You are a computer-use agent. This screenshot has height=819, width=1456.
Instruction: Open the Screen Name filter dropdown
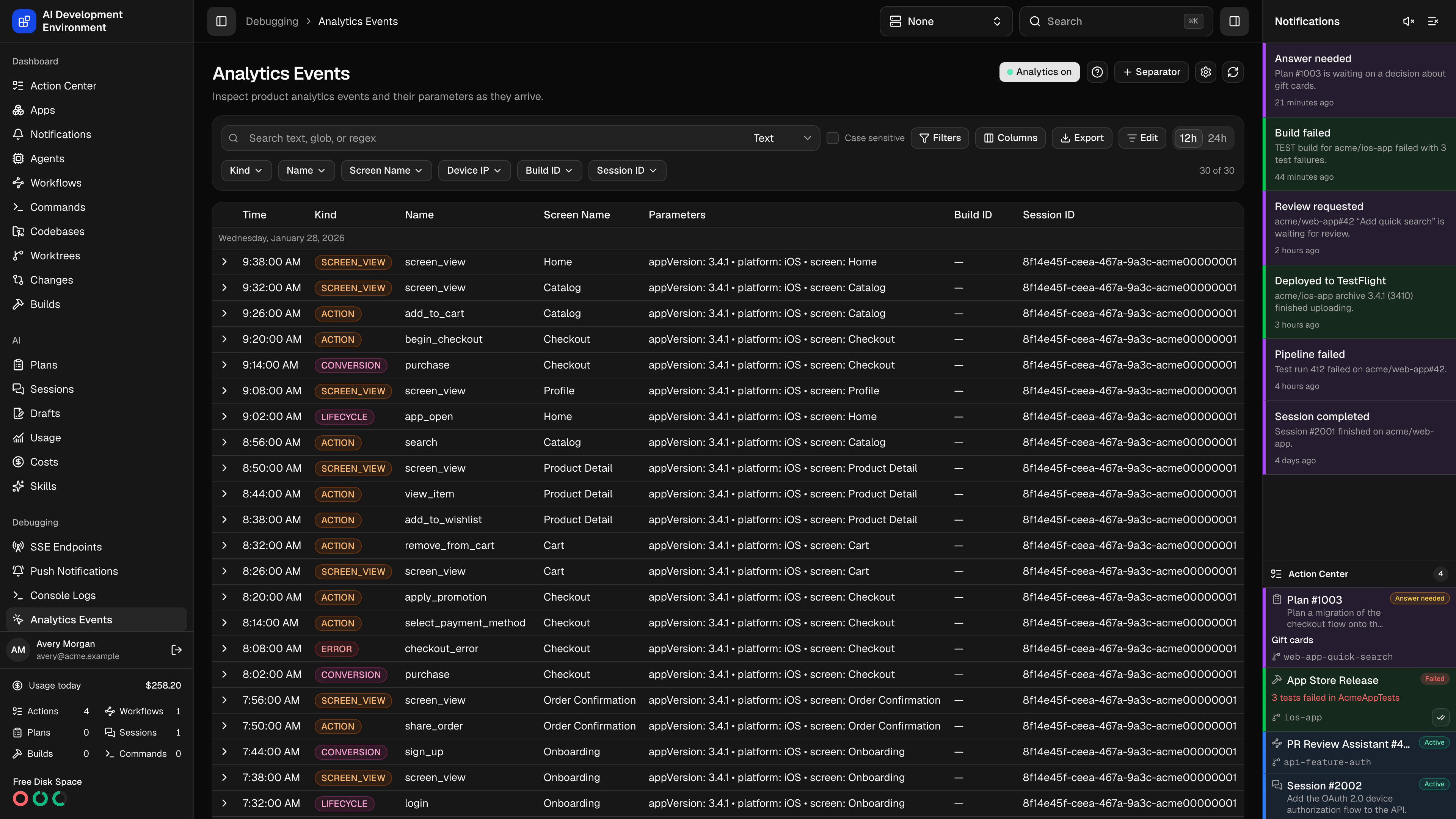pos(386,170)
